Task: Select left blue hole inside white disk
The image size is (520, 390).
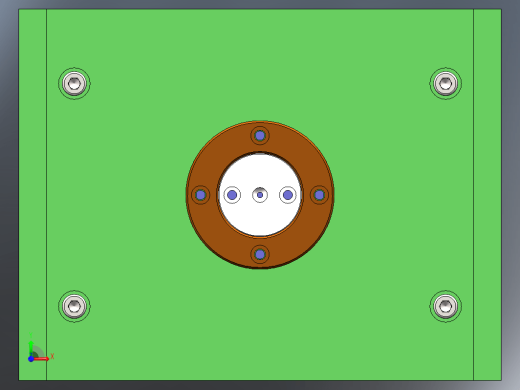Action: 232,195
